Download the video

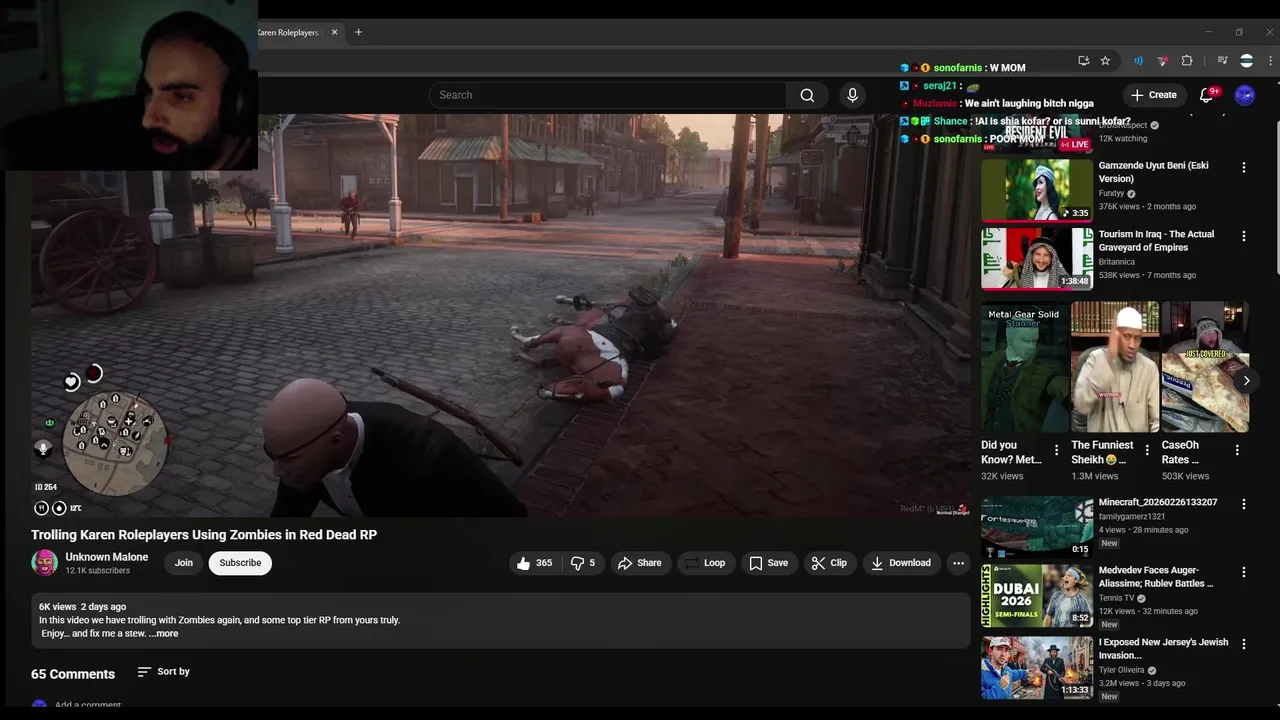click(x=900, y=563)
